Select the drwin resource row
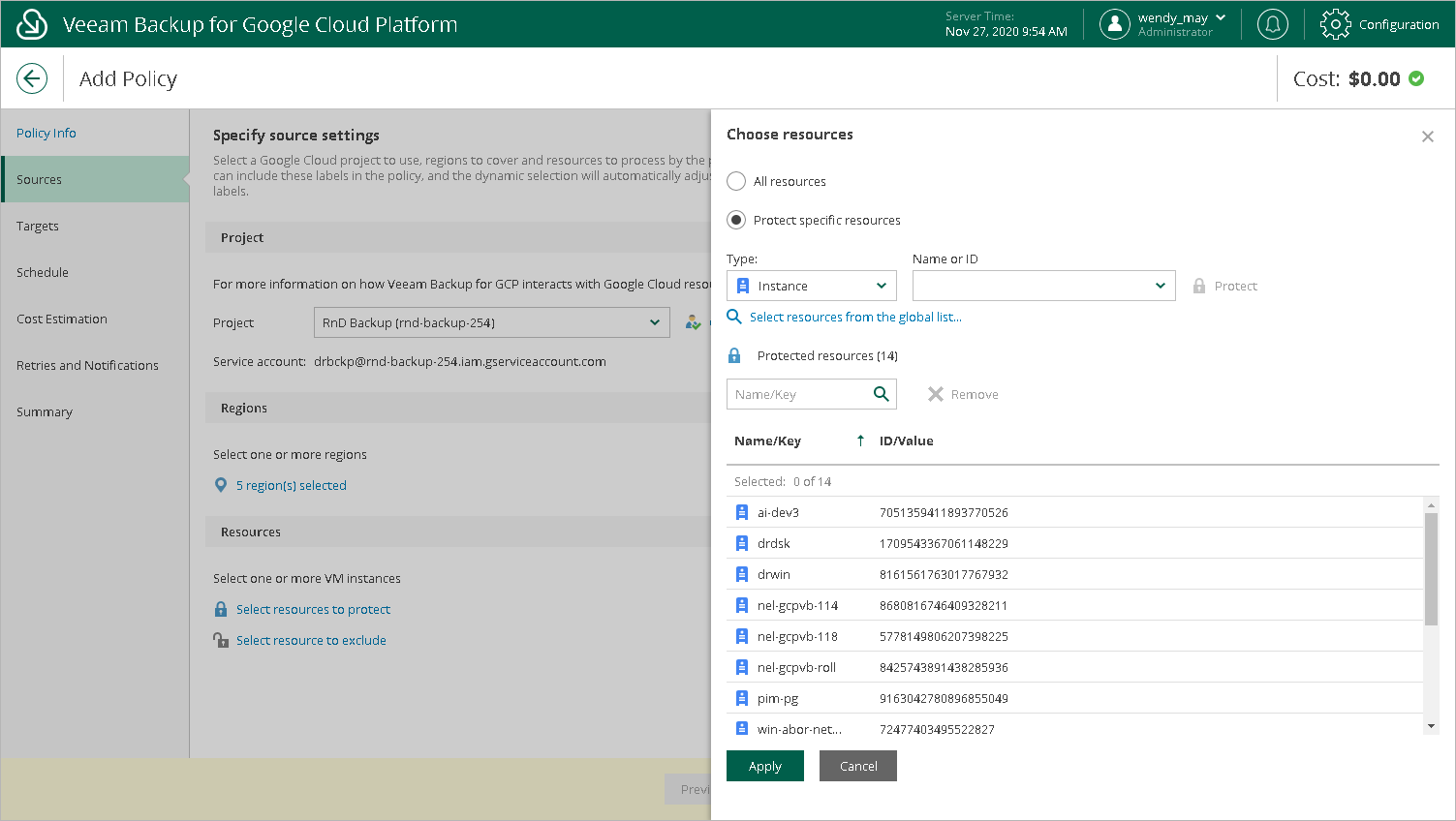Image resolution: width=1456 pixels, height=821 pixels. point(1074,574)
